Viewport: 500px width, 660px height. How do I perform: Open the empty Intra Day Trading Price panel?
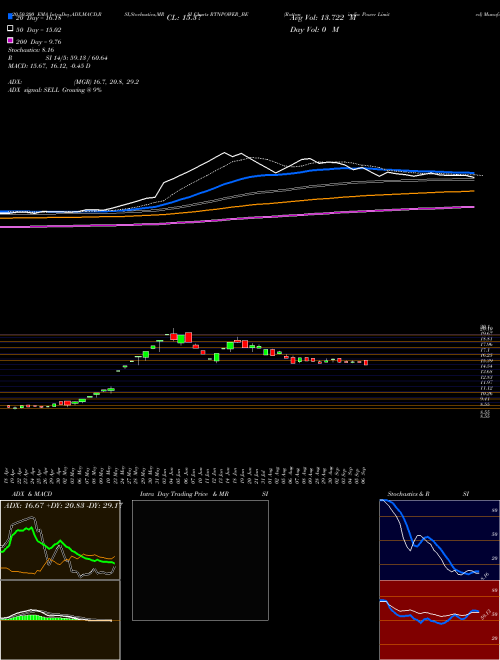pyautogui.click(x=200, y=560)
